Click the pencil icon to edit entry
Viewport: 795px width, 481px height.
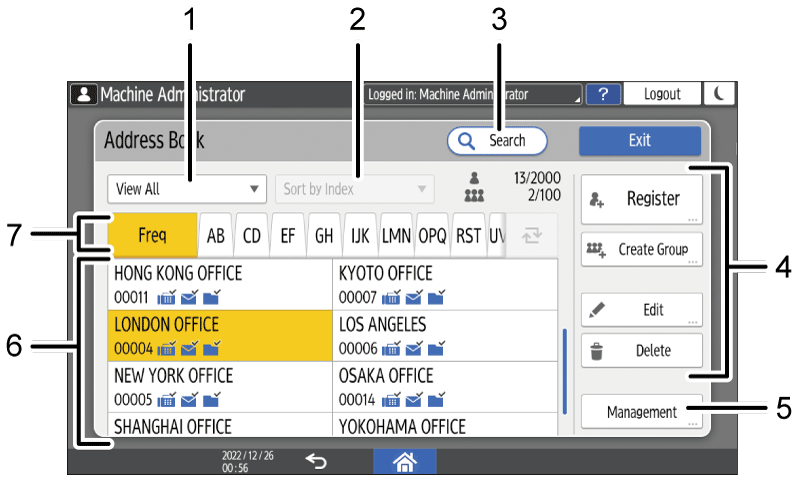tap(598, 310)
